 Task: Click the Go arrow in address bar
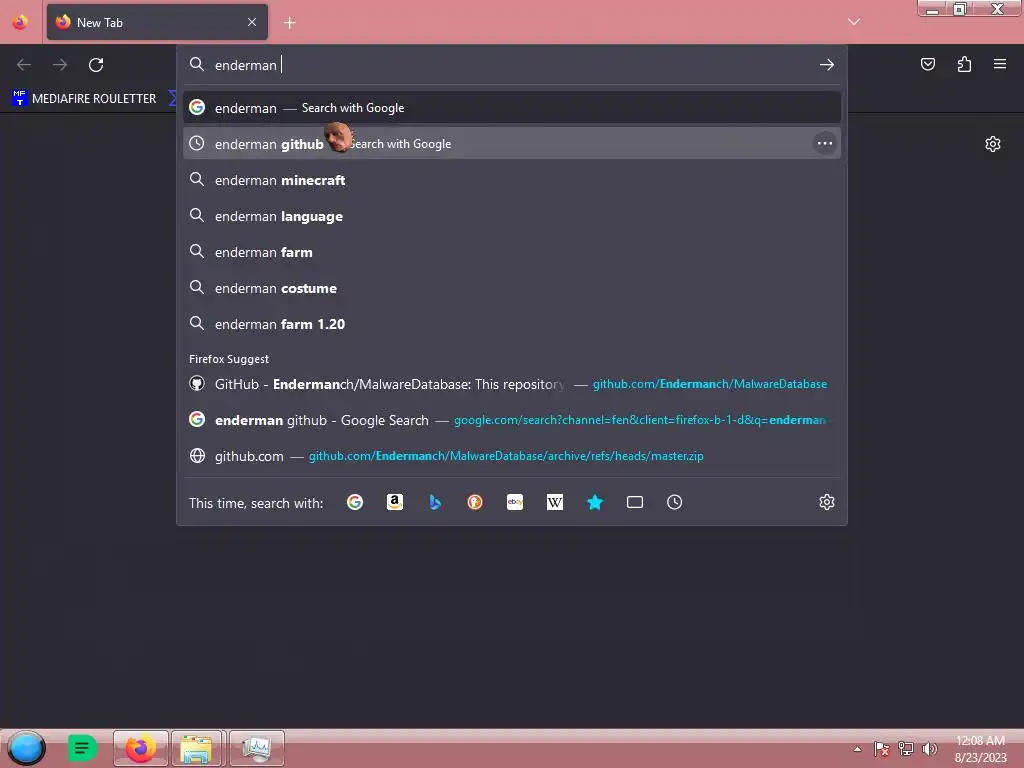[827, 65]
